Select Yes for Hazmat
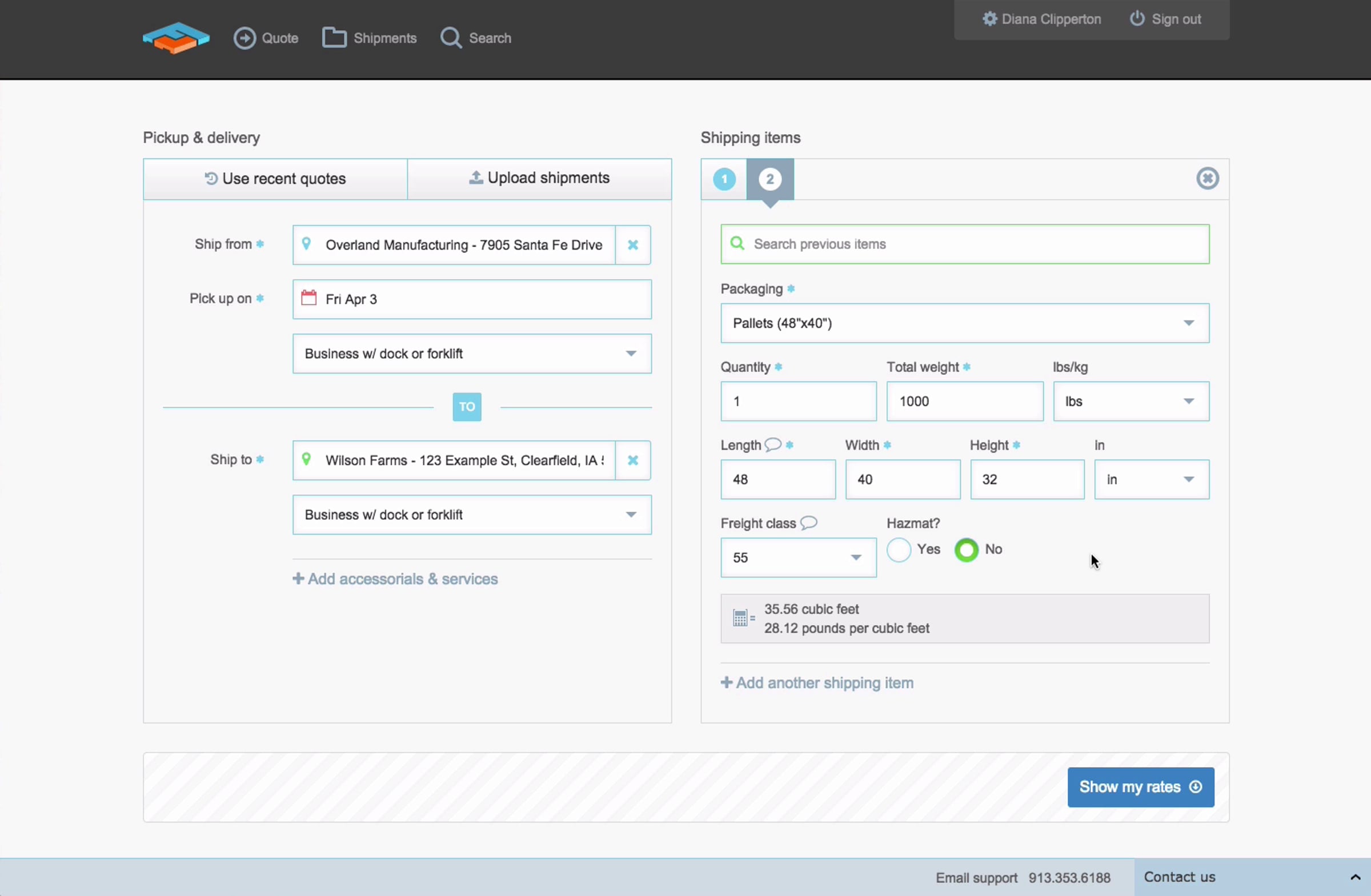 tap(899, 550)
